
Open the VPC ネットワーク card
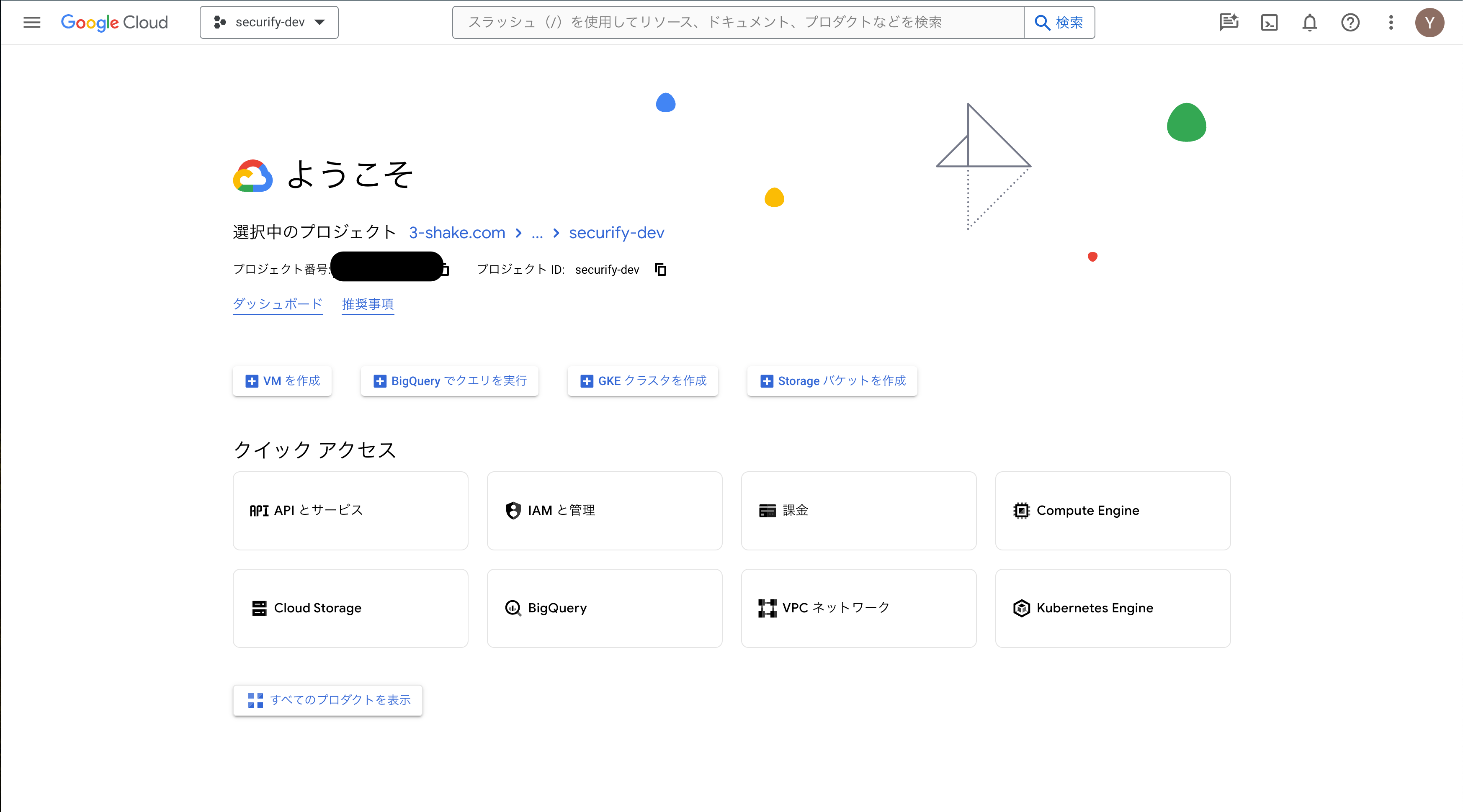point(859,608)
